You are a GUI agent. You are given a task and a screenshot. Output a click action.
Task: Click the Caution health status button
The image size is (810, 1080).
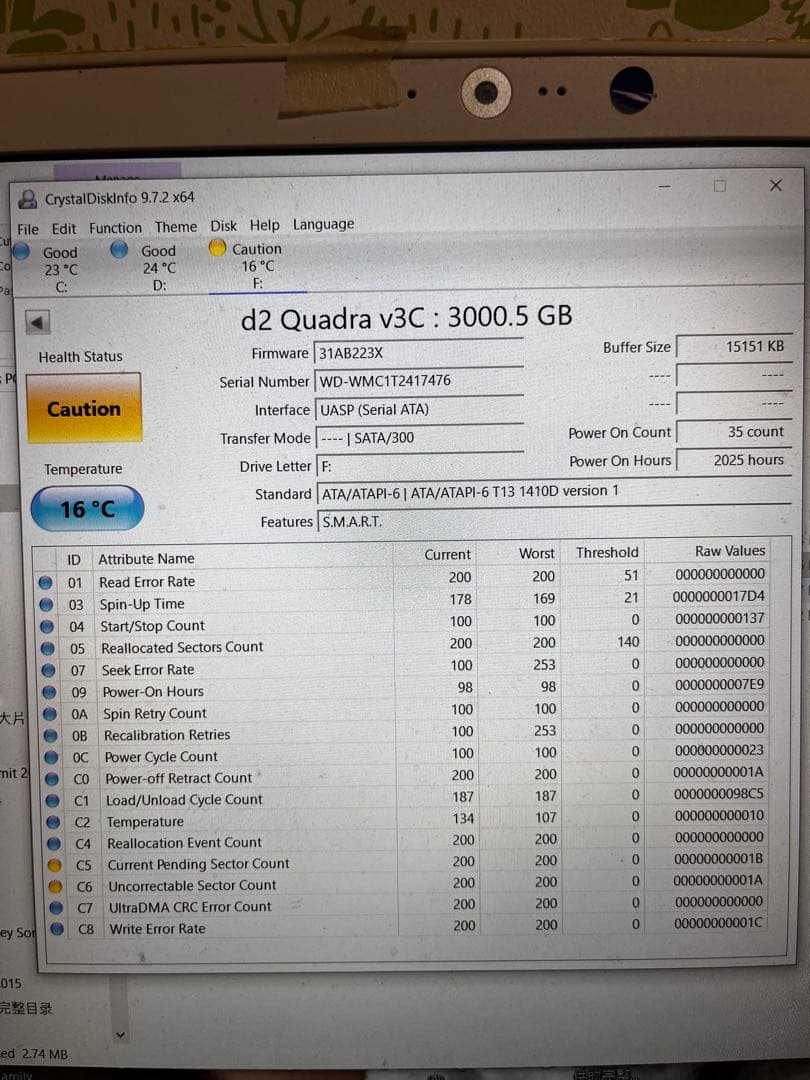click(x=84, y=408)
